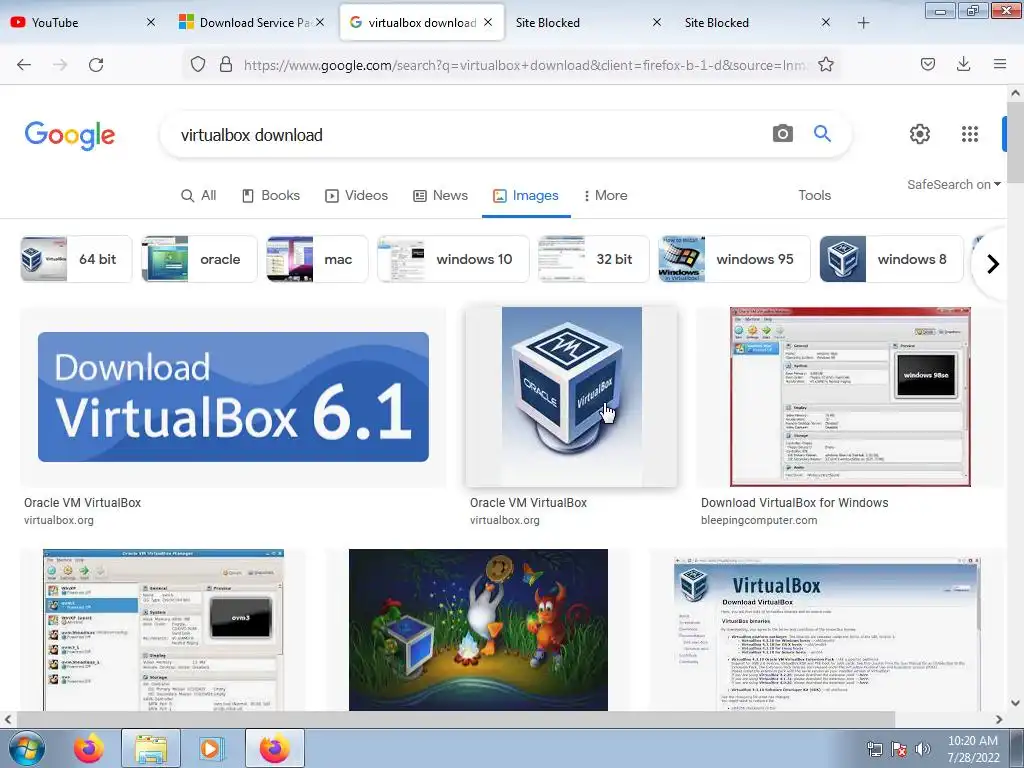The image size is (1024, 768).
Task: Switch to the Download Service Pack tab
Action: (x=253, y=22)
